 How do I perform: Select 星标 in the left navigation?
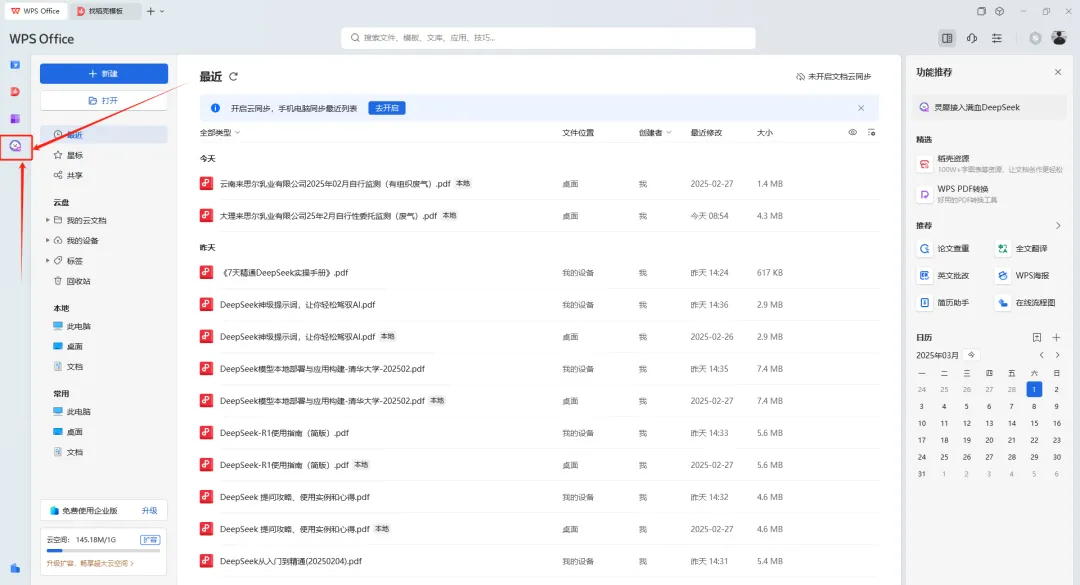click(75, 155)
